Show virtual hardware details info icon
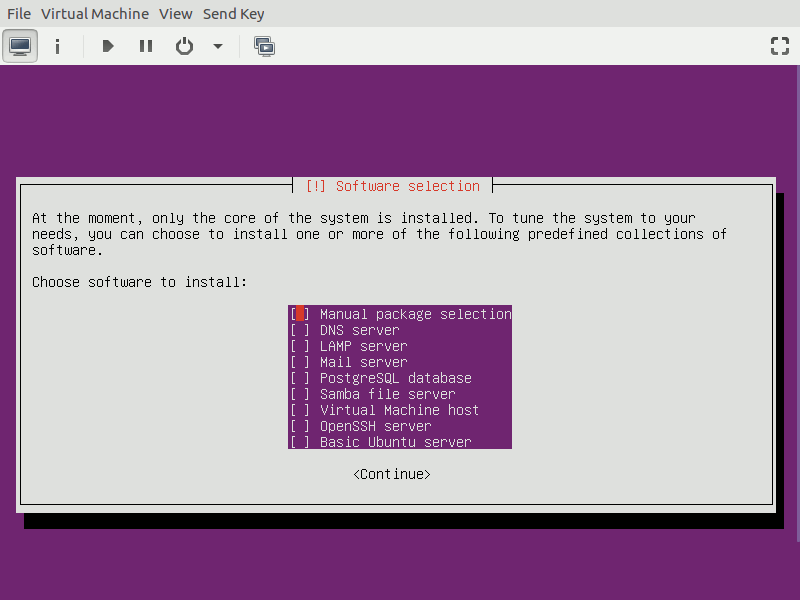 tap(58, 46)
